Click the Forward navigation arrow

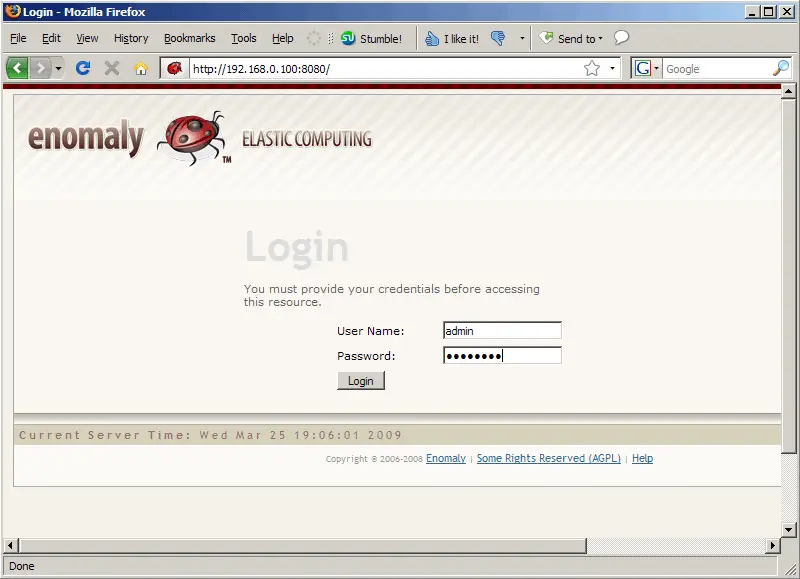[x=40, y=68]
